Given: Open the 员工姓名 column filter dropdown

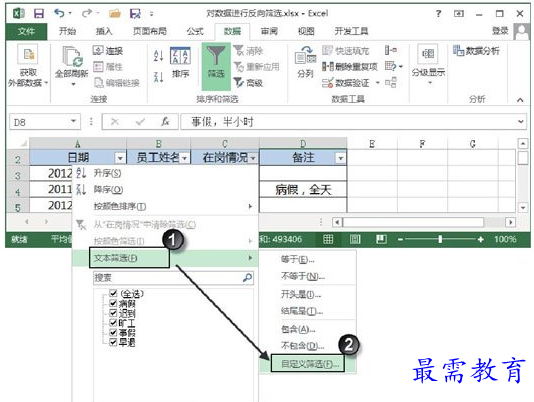Looking at the screenshot, I should [x=184, y=158].
